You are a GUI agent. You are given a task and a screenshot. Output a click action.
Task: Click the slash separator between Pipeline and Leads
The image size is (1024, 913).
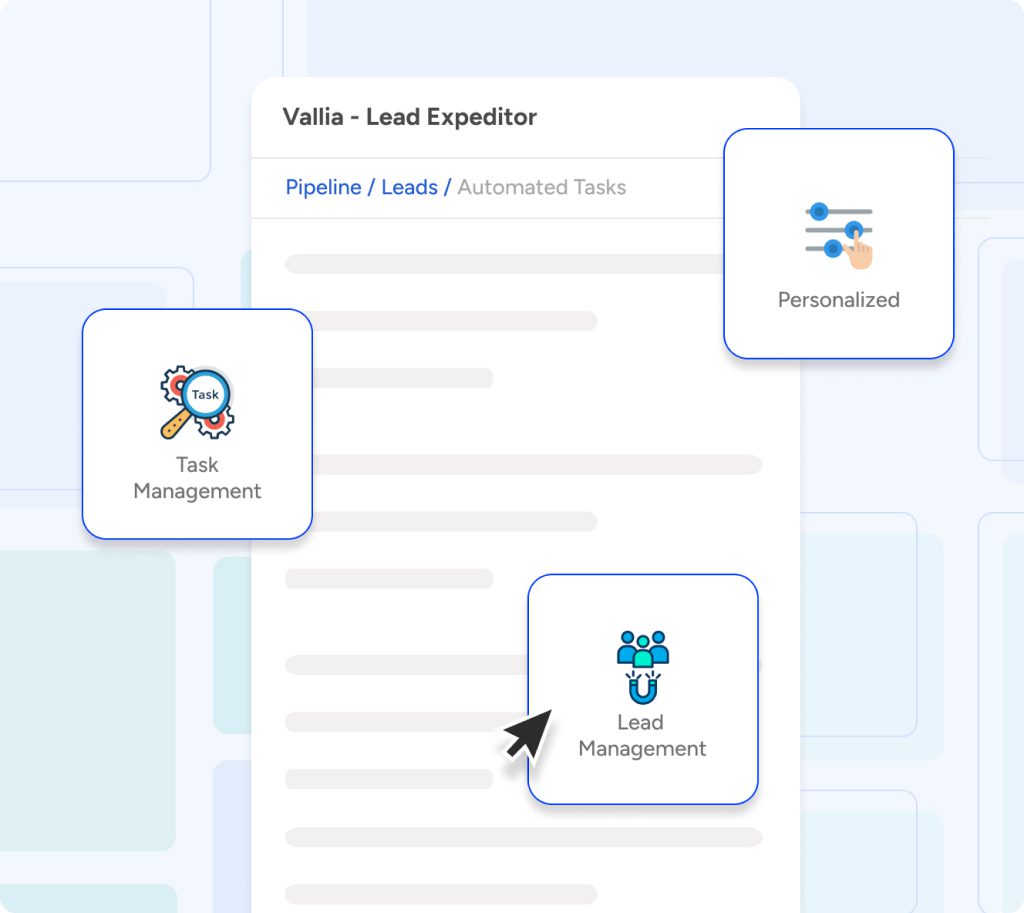click(x=371, y=187)
